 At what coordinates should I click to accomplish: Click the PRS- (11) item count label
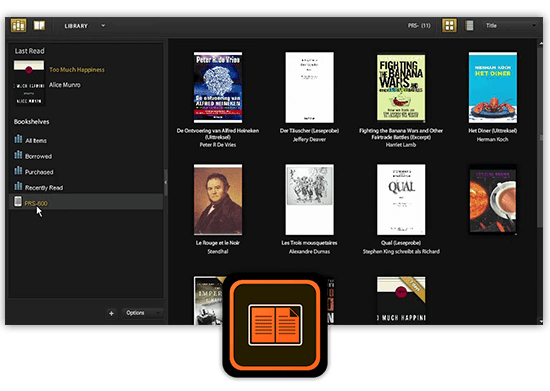(x=419, y=26)
